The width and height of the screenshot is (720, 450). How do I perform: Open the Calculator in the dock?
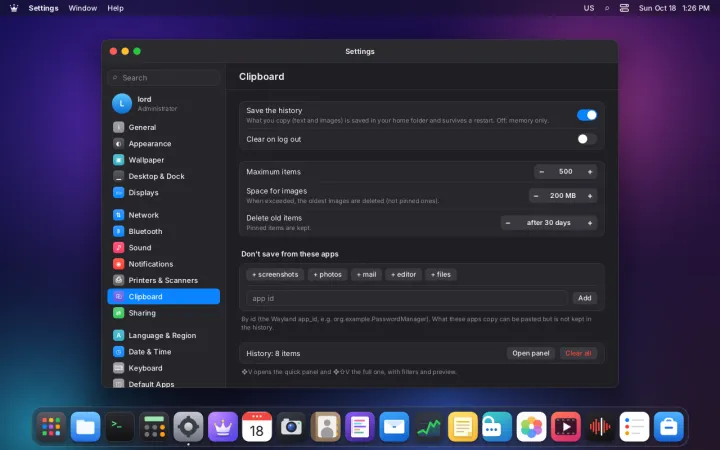[x=154, y=427]
